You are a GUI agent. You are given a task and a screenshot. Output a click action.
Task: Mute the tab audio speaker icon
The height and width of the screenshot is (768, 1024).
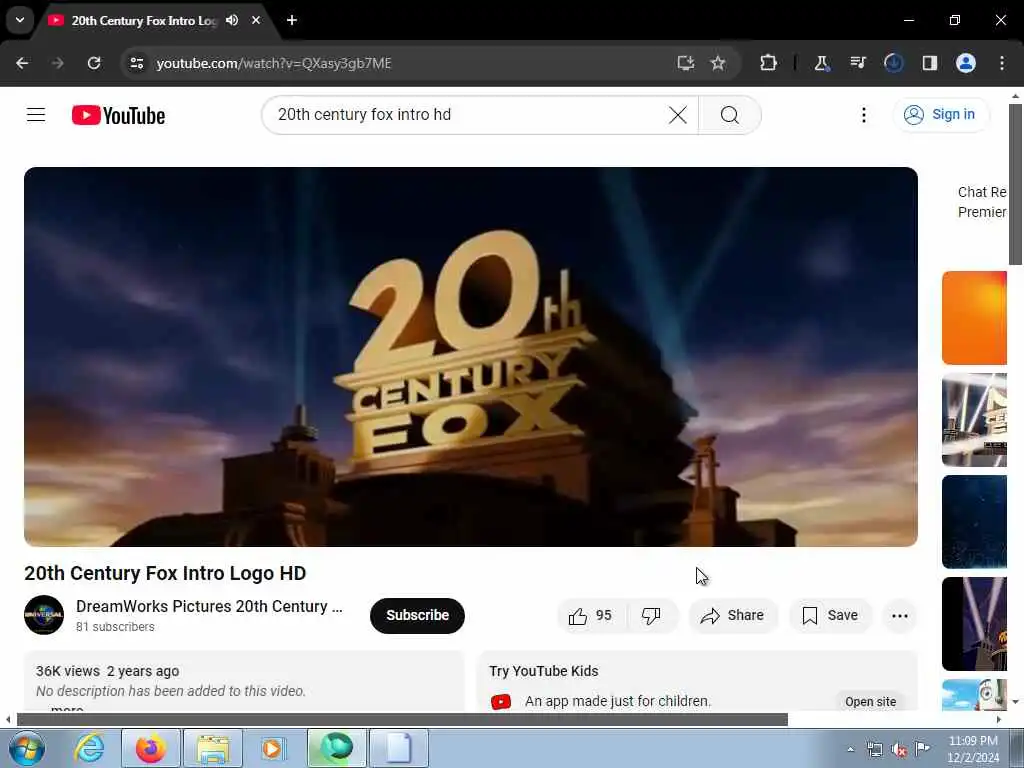coord(232,20)
